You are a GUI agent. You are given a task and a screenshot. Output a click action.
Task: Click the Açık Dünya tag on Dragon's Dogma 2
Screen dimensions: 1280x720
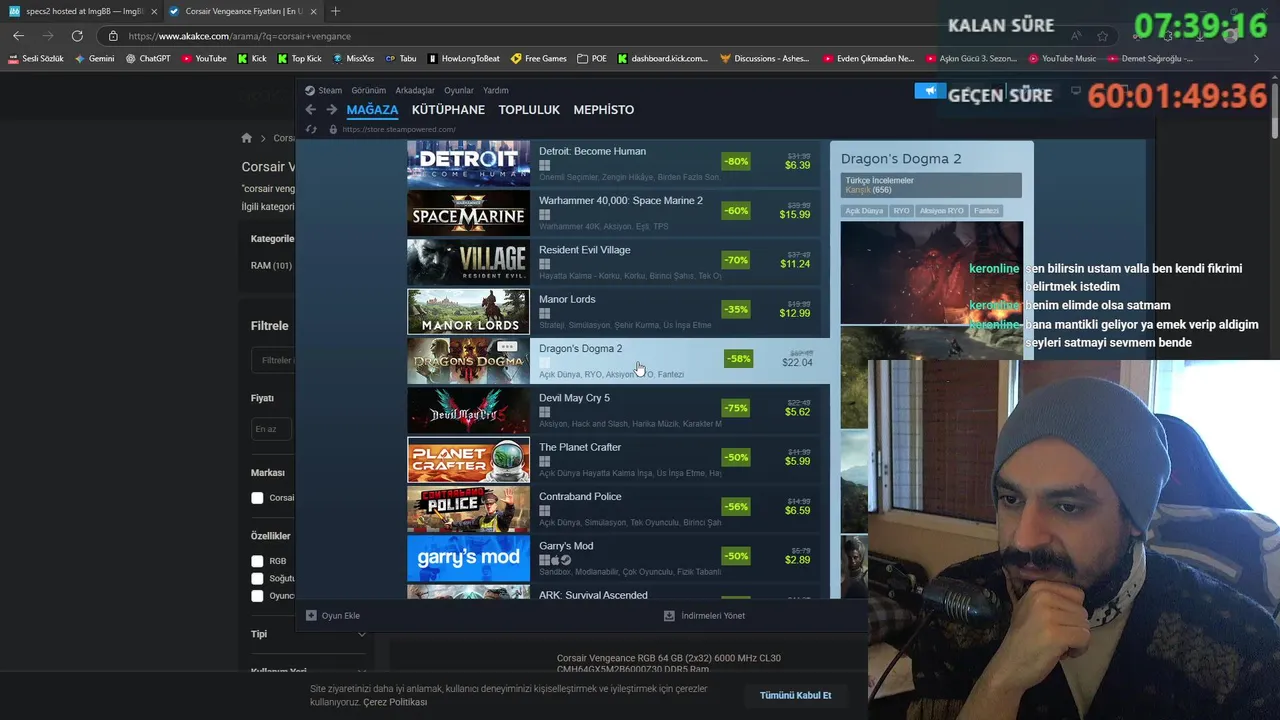point(864,211)
